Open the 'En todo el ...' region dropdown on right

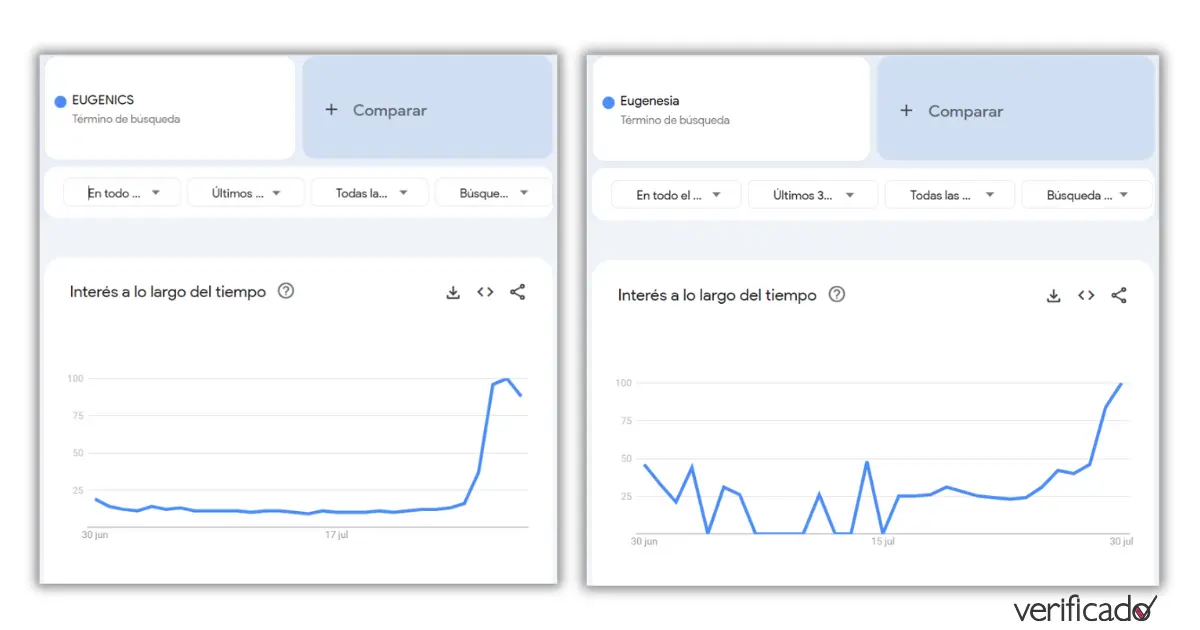tap(676, 195)
